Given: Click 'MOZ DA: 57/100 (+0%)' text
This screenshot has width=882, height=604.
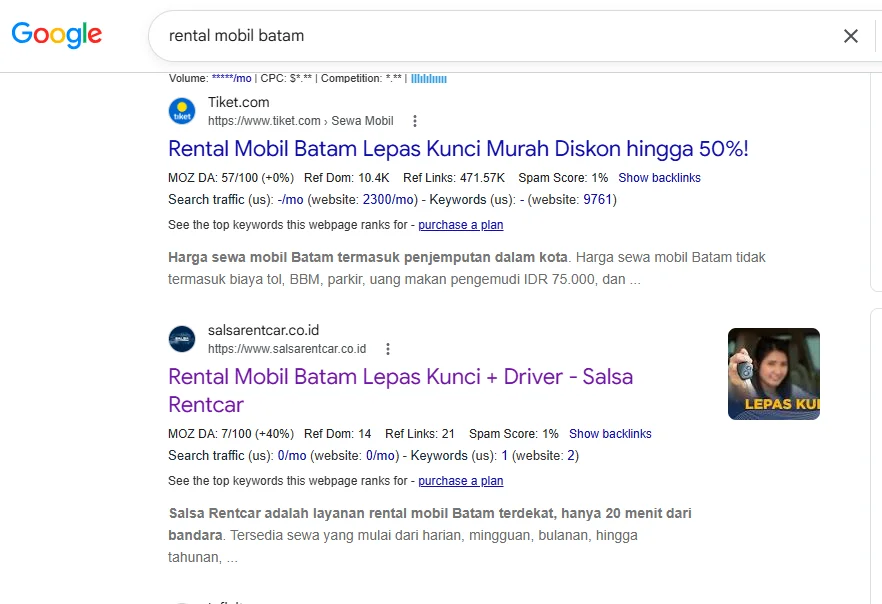Looking at the screenshot, I should [231, 178].
